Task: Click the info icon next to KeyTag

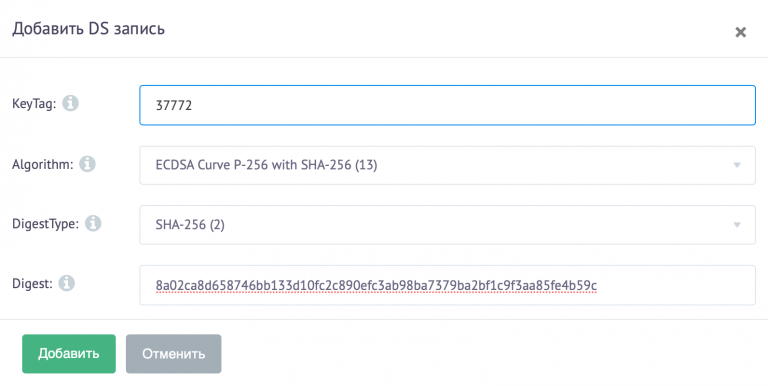Action: pyautogui.click(x=71, y=103)
